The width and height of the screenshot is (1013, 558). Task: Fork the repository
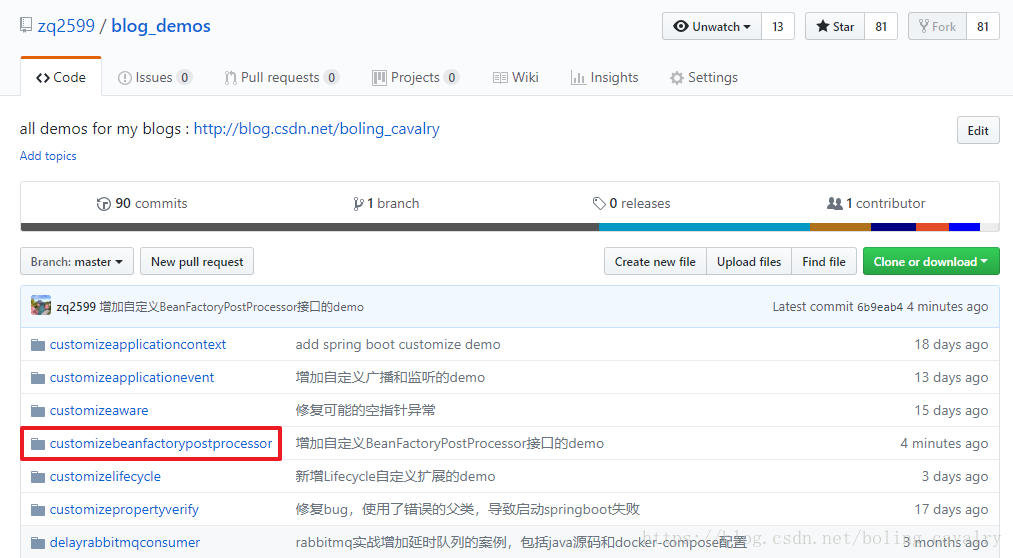tap(937, 26)
